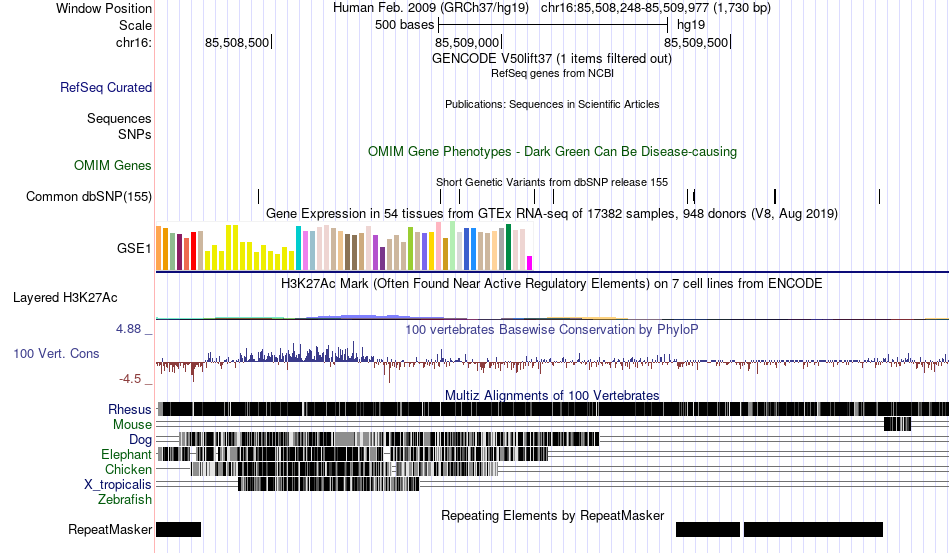950x553 pixels.
Task: Click the 500 bases scale bar
Action: point(553,25)
